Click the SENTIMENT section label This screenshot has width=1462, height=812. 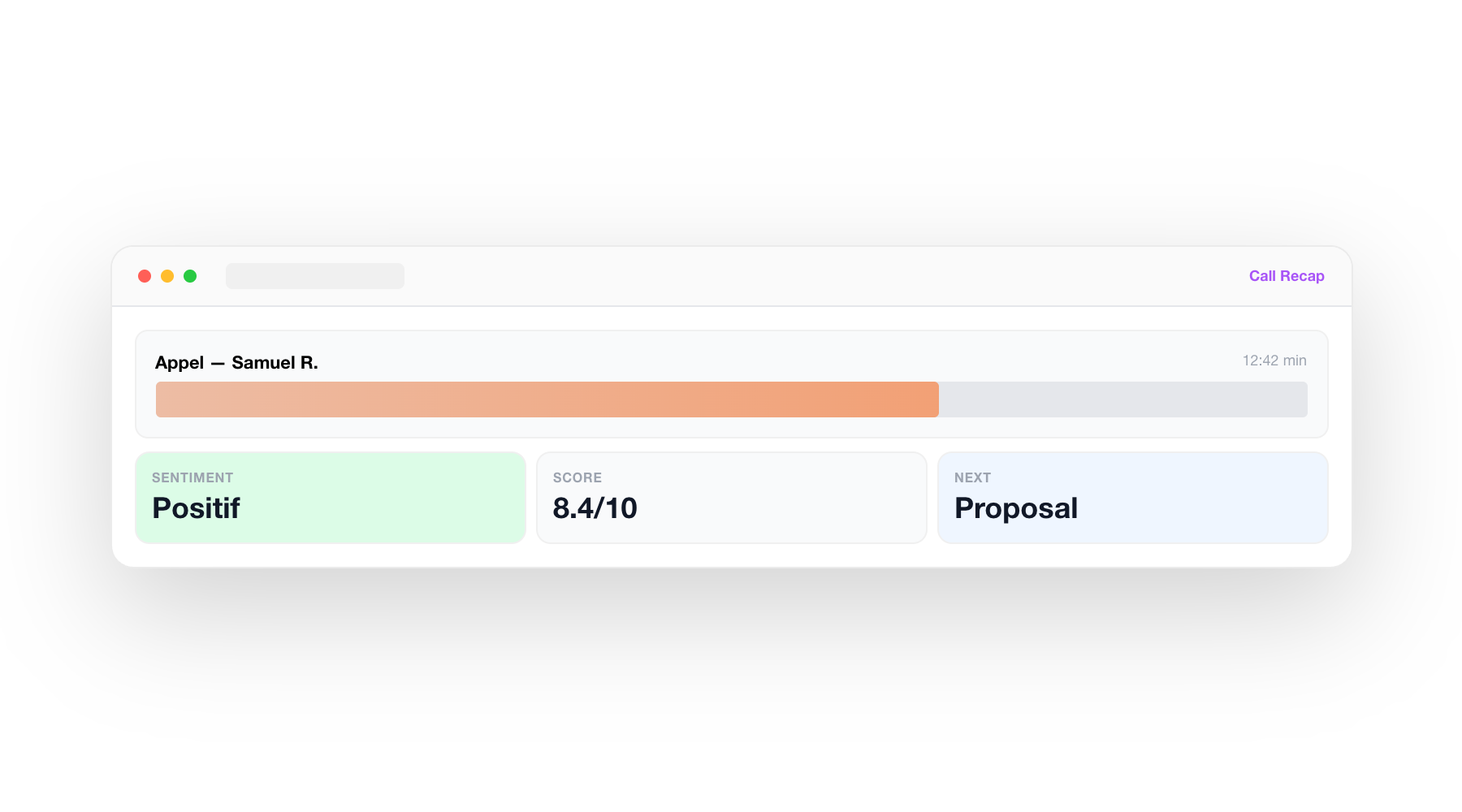tap(192, 477)
